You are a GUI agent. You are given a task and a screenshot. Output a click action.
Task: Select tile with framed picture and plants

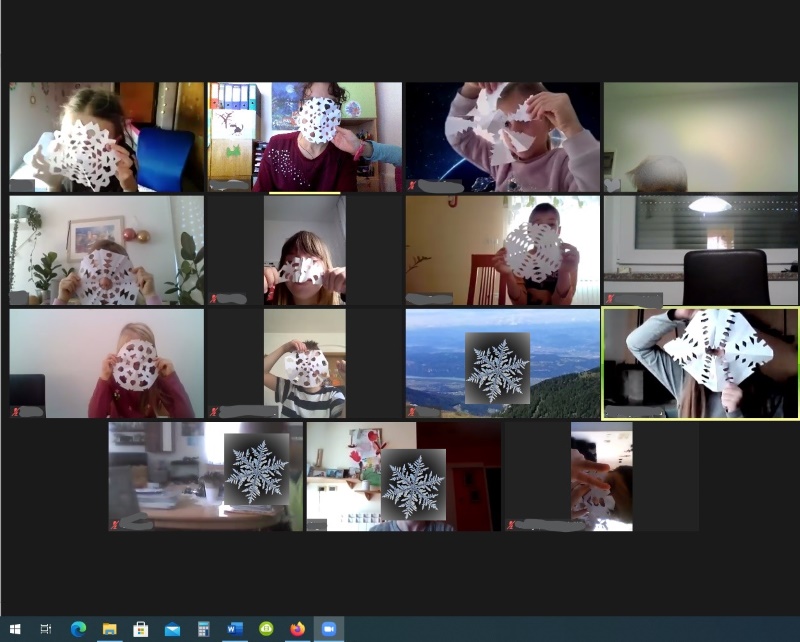click(107, 251)
